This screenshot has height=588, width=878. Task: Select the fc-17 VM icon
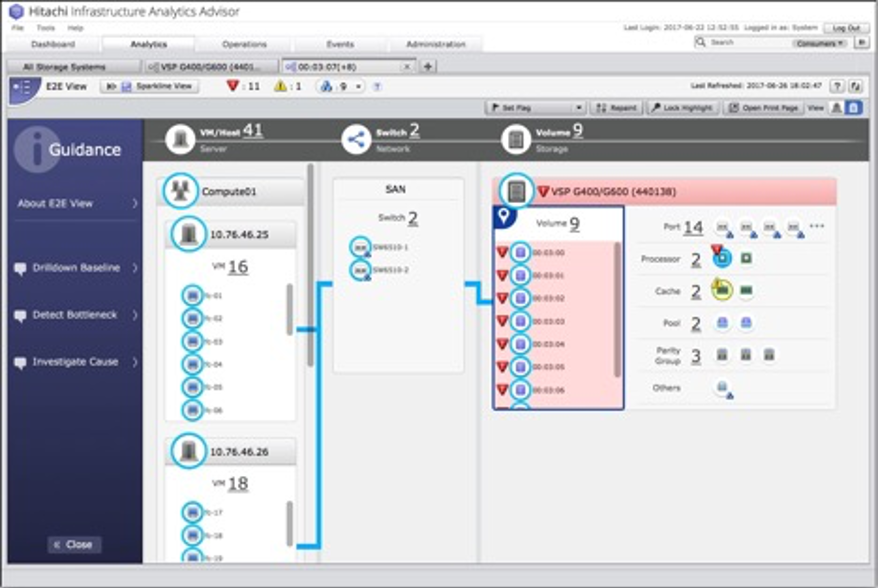tap(193, 512)
